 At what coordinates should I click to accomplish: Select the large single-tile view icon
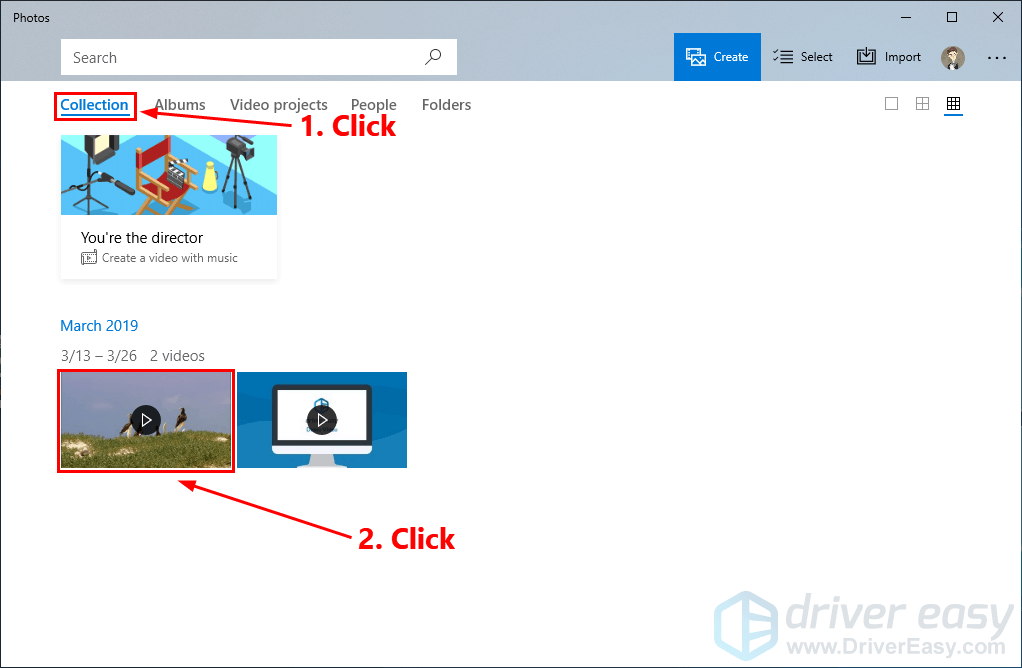coord(891,104)
